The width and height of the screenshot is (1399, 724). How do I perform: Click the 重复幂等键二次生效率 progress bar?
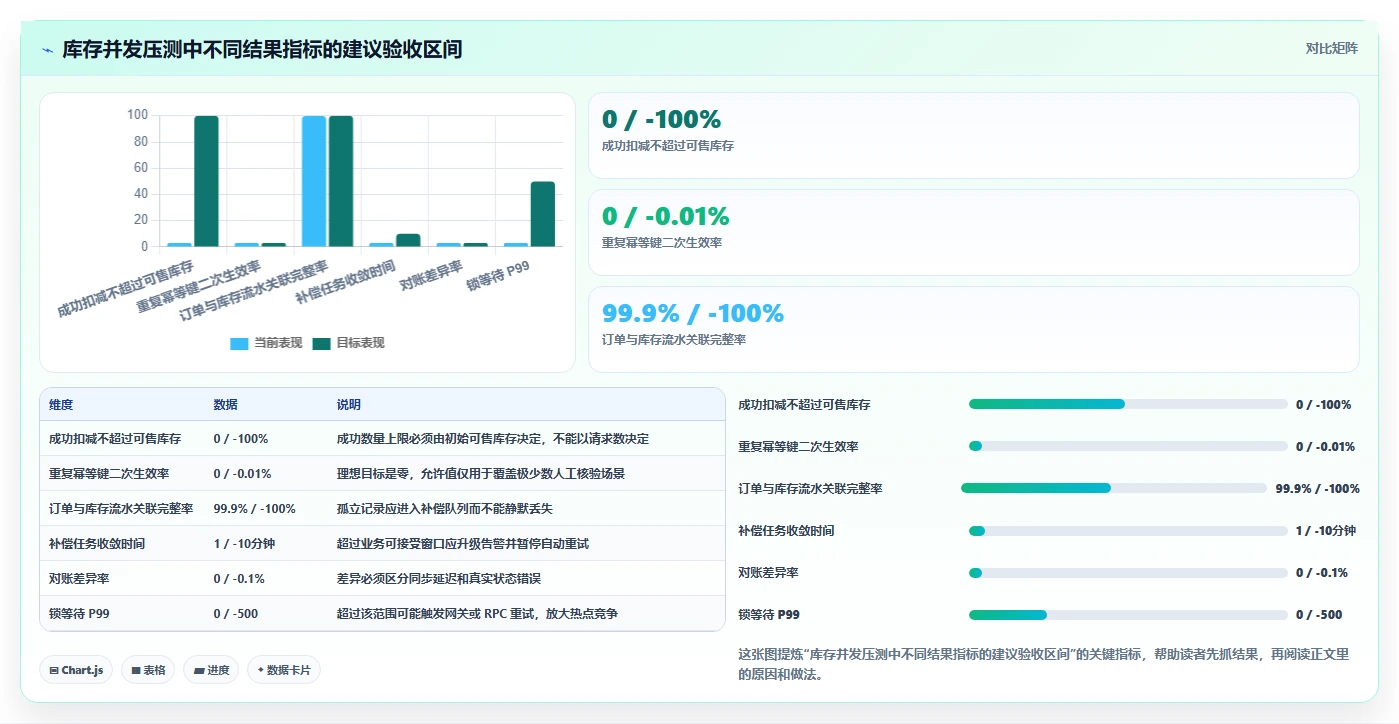(1128, 446)
